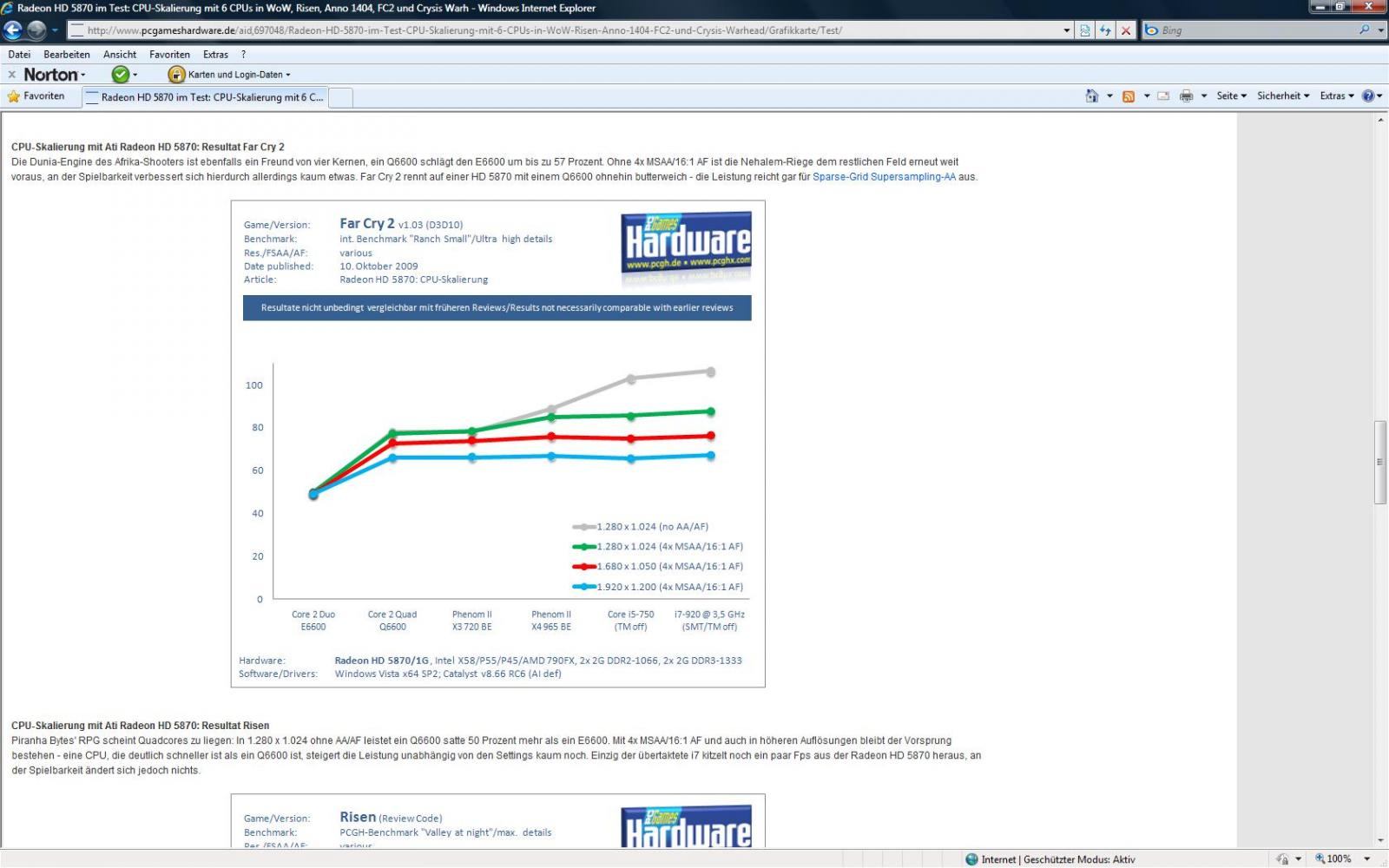Click the scrollbar down arrow
Screen dimensions: 1389x868
[x=1380, y=840]
